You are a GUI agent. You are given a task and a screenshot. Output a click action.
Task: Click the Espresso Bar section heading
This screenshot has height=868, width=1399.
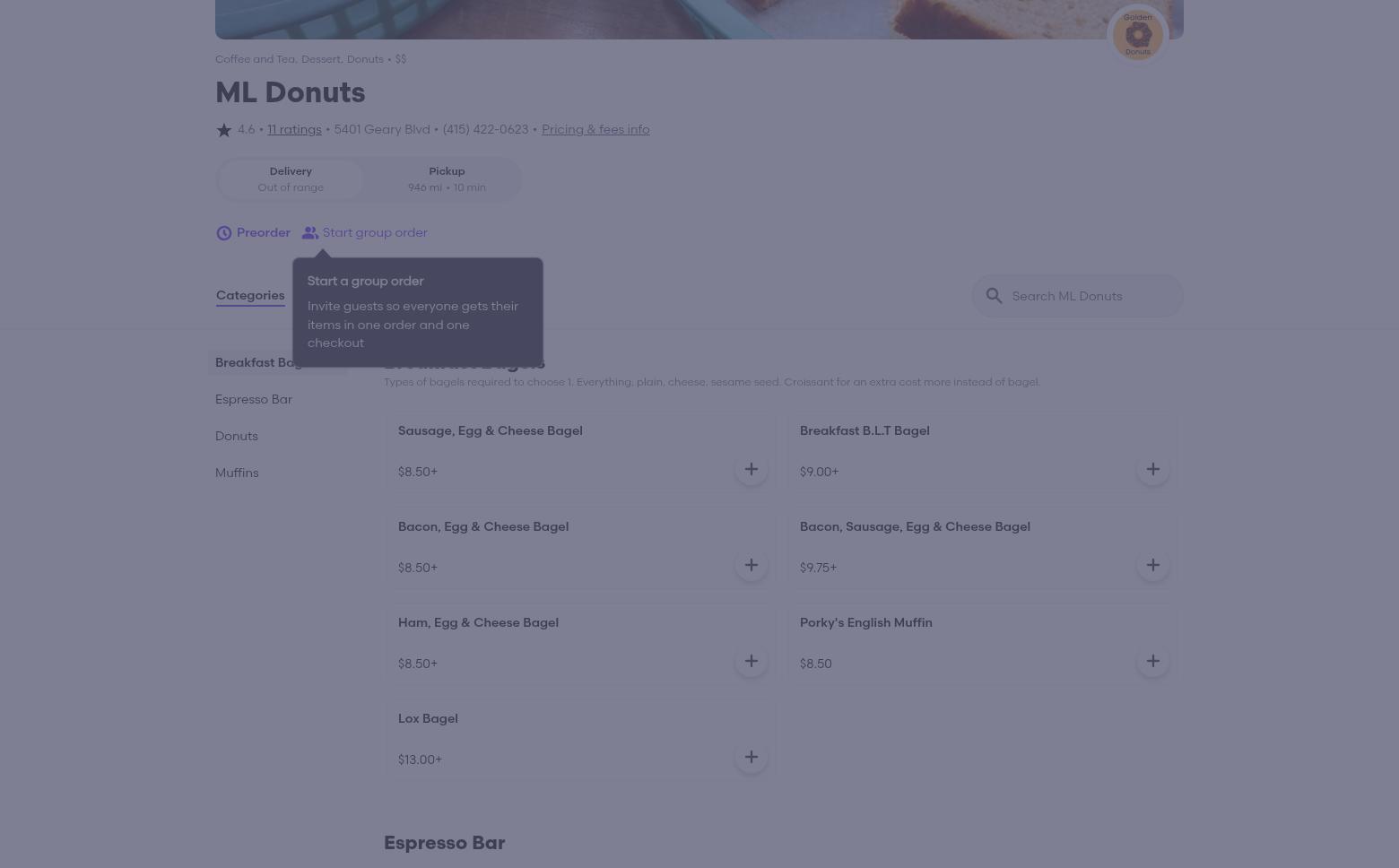coord(445,843)
